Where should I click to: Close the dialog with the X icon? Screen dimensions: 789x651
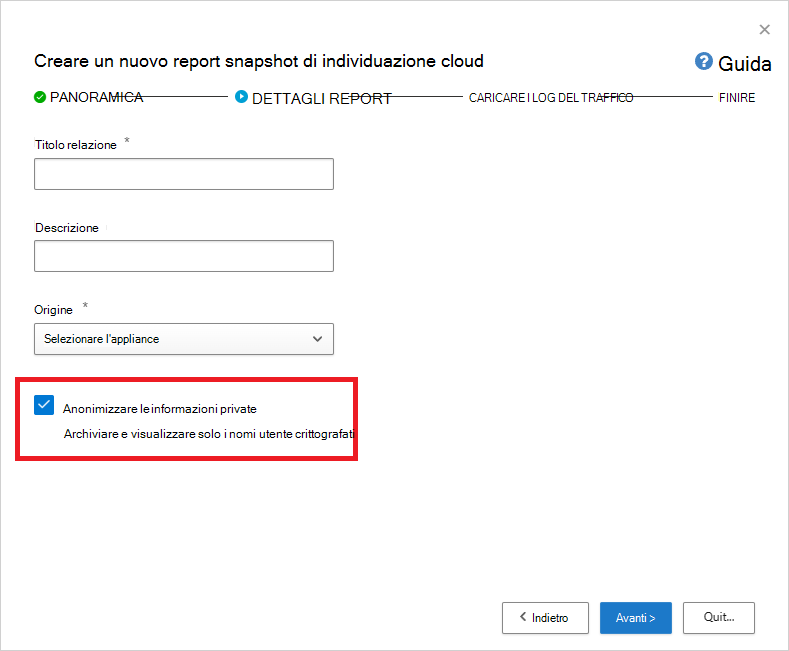tap(764, 30)
